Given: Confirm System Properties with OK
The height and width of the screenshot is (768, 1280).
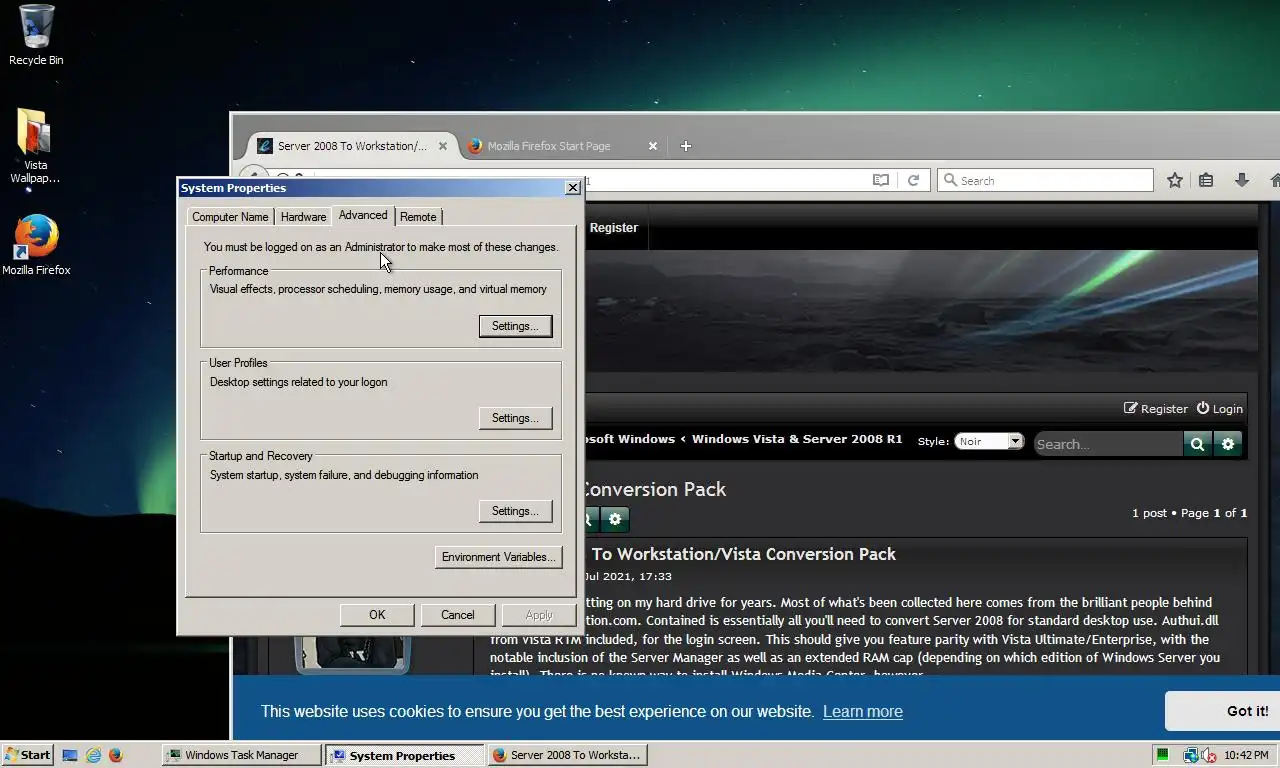Looking at the screenshot, I should pyautogui.click(x=377, y=615).
